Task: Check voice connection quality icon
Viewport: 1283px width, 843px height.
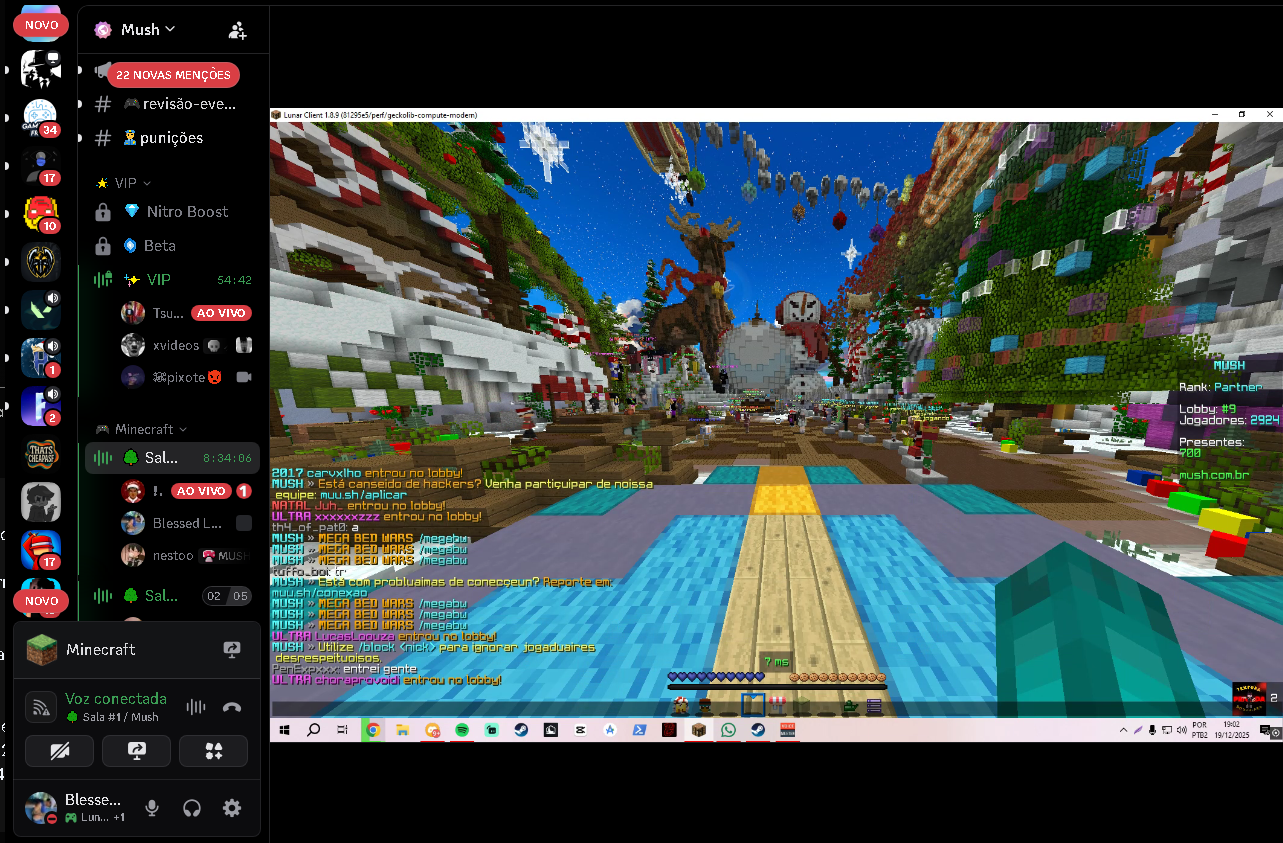Action: click(x=41, y=707)
